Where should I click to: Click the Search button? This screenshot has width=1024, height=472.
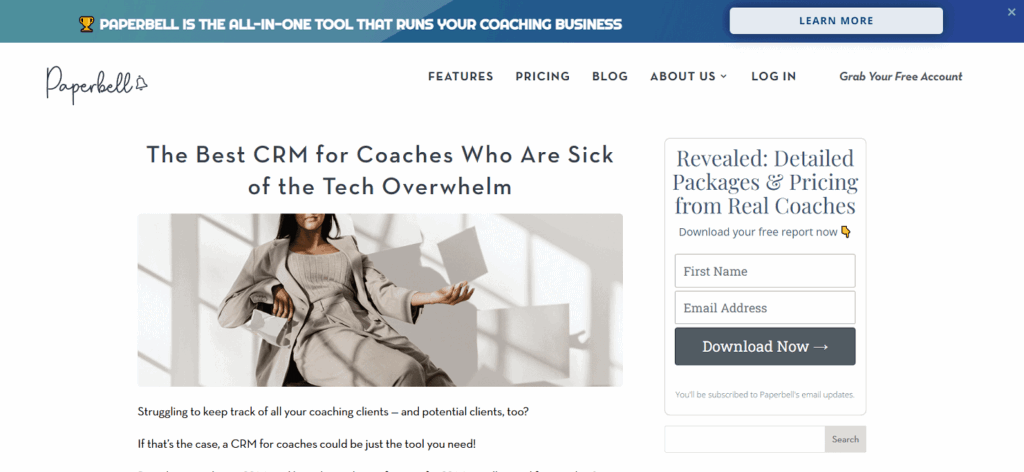coord(845,439)
